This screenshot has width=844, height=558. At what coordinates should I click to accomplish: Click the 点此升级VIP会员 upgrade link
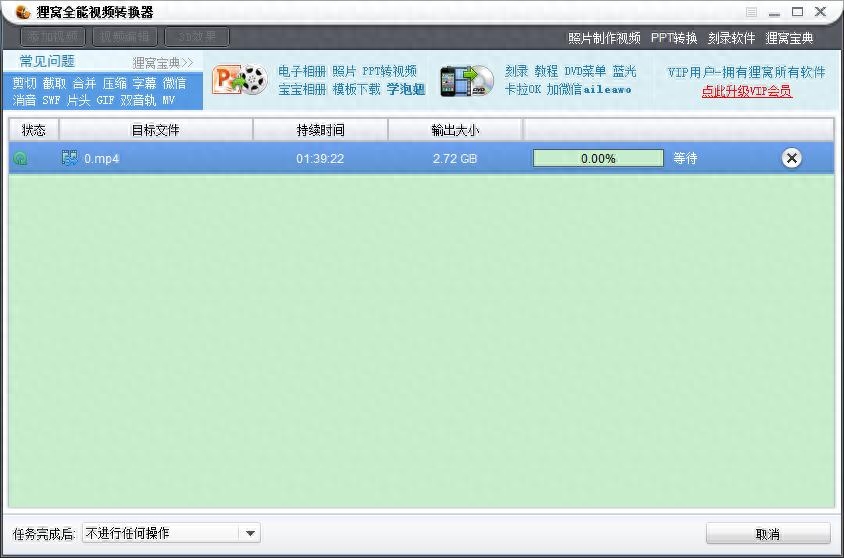[747, 91]
